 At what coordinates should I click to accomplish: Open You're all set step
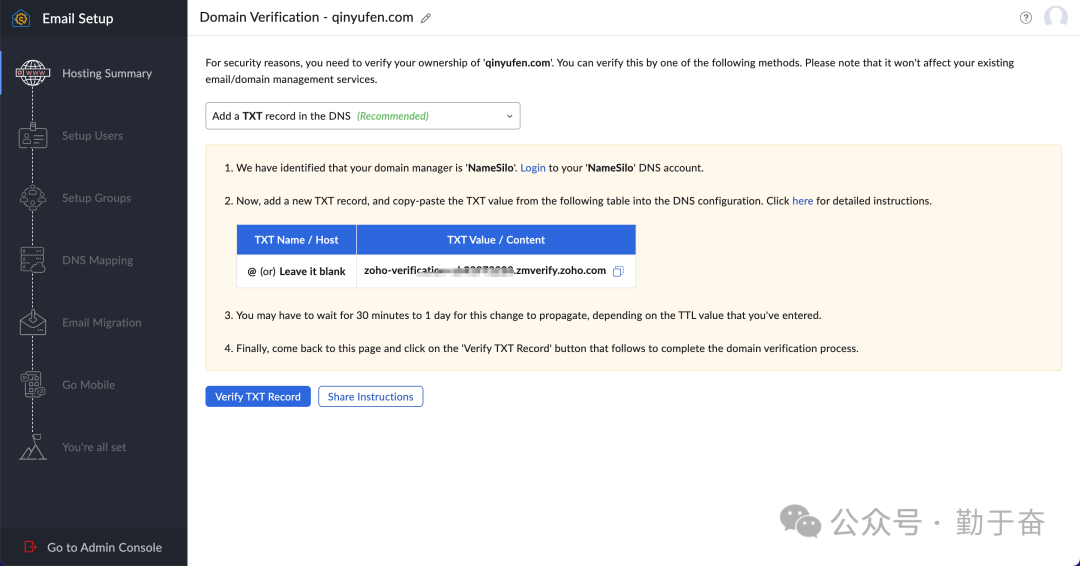(94, 448)
